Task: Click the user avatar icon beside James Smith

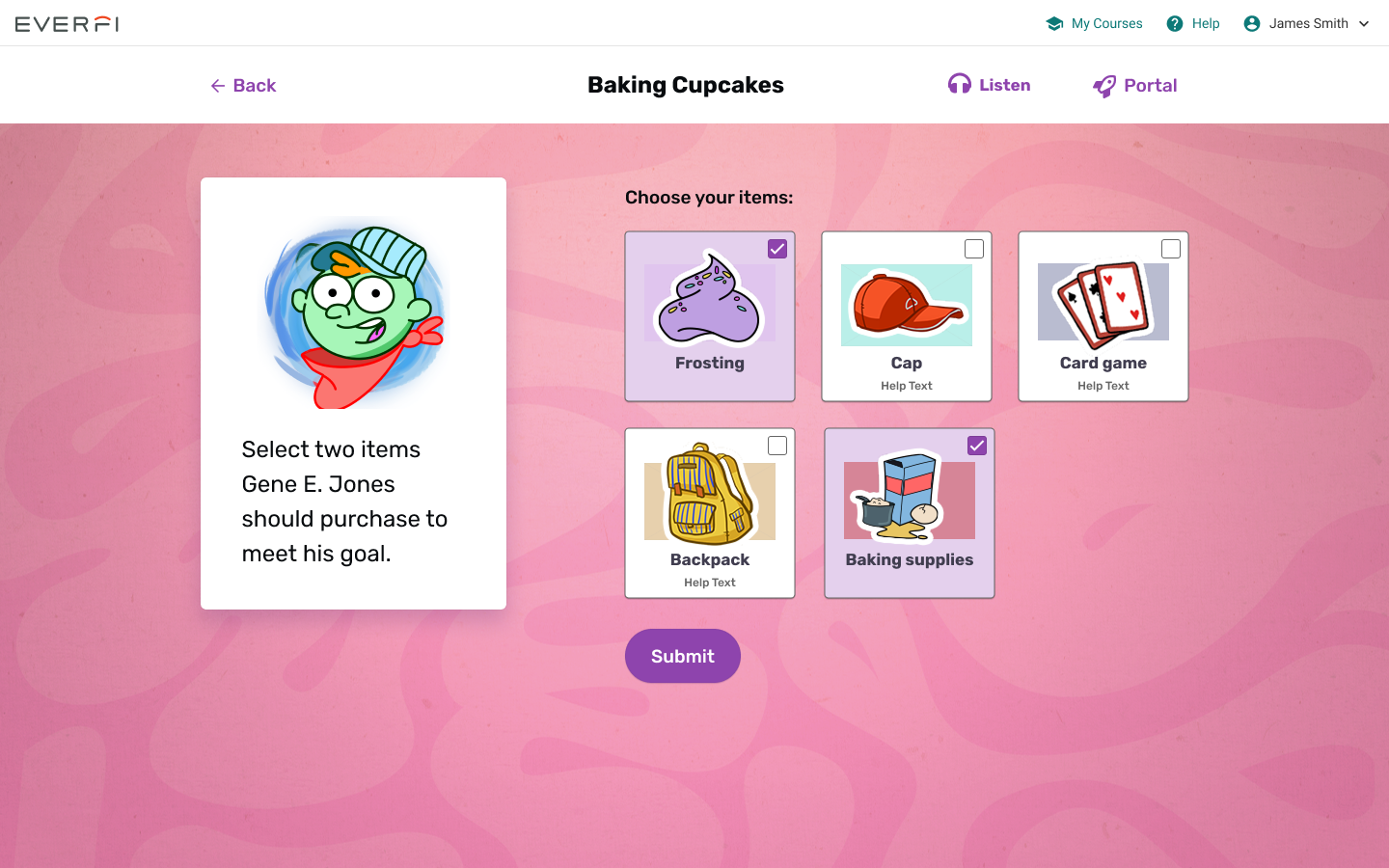Action: coord(1252,23)
